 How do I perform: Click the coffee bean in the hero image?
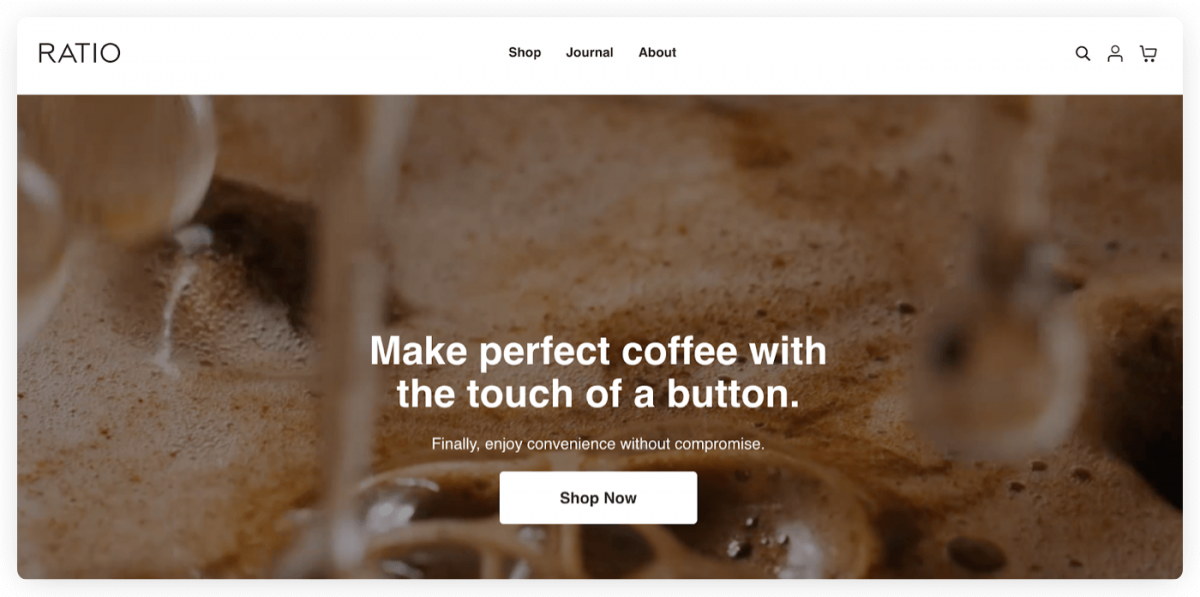click(x=976, y=553)
